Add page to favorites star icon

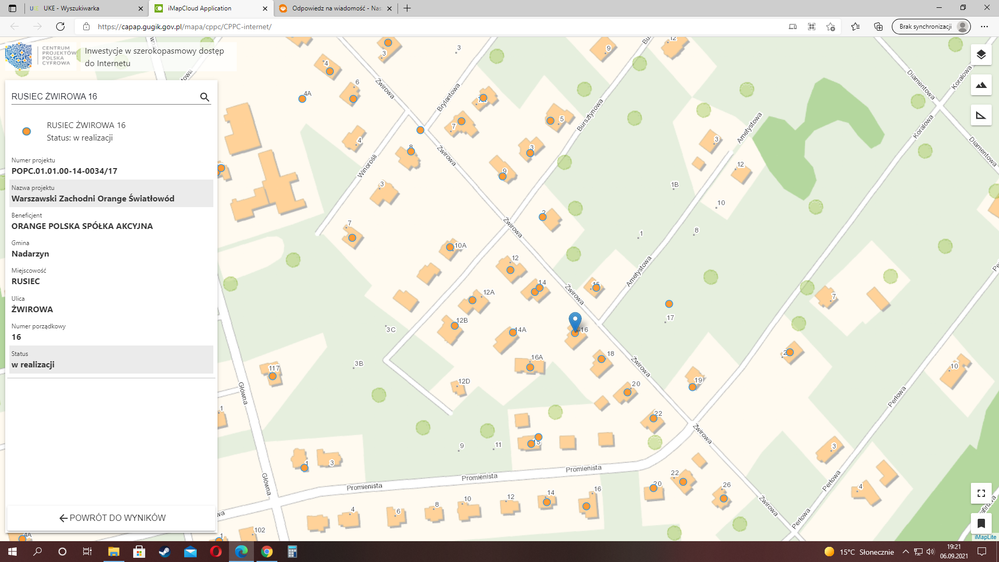(831, 27)
